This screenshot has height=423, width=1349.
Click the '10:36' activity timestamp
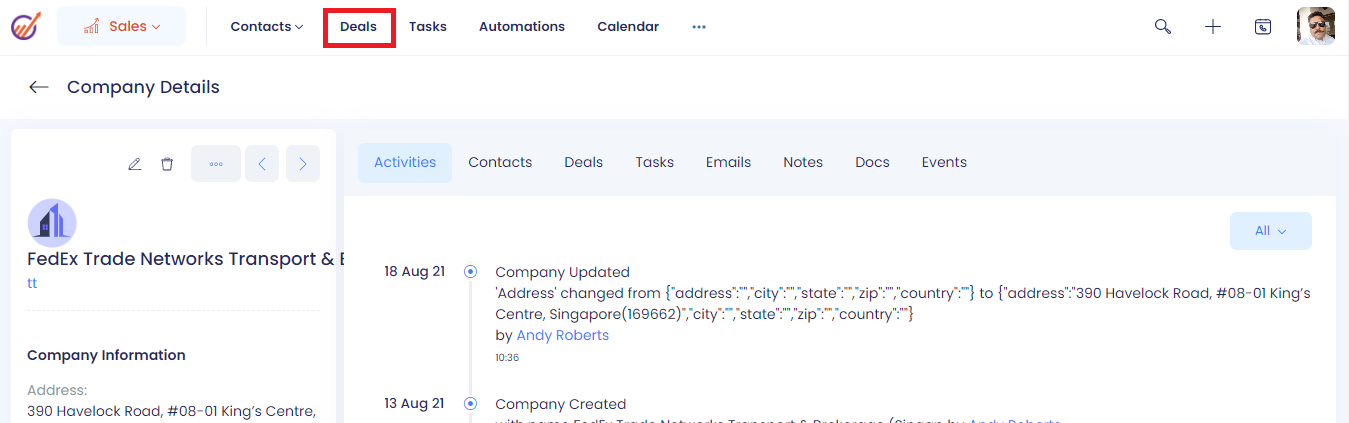[x=507, y=357]
